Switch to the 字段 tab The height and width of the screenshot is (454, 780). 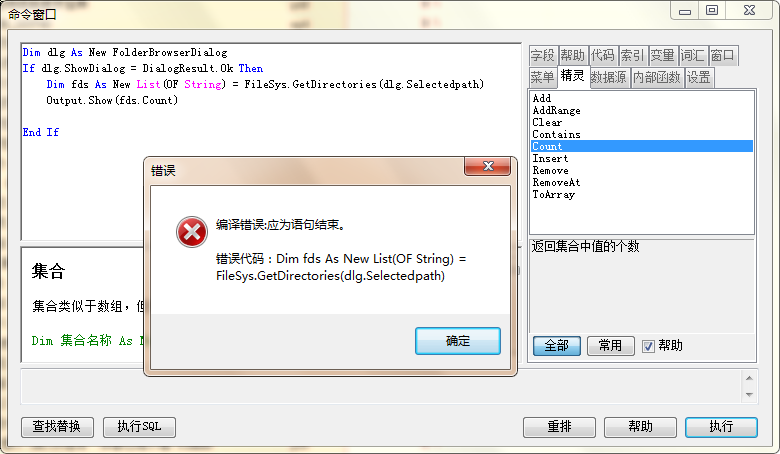tap(542, 55)
